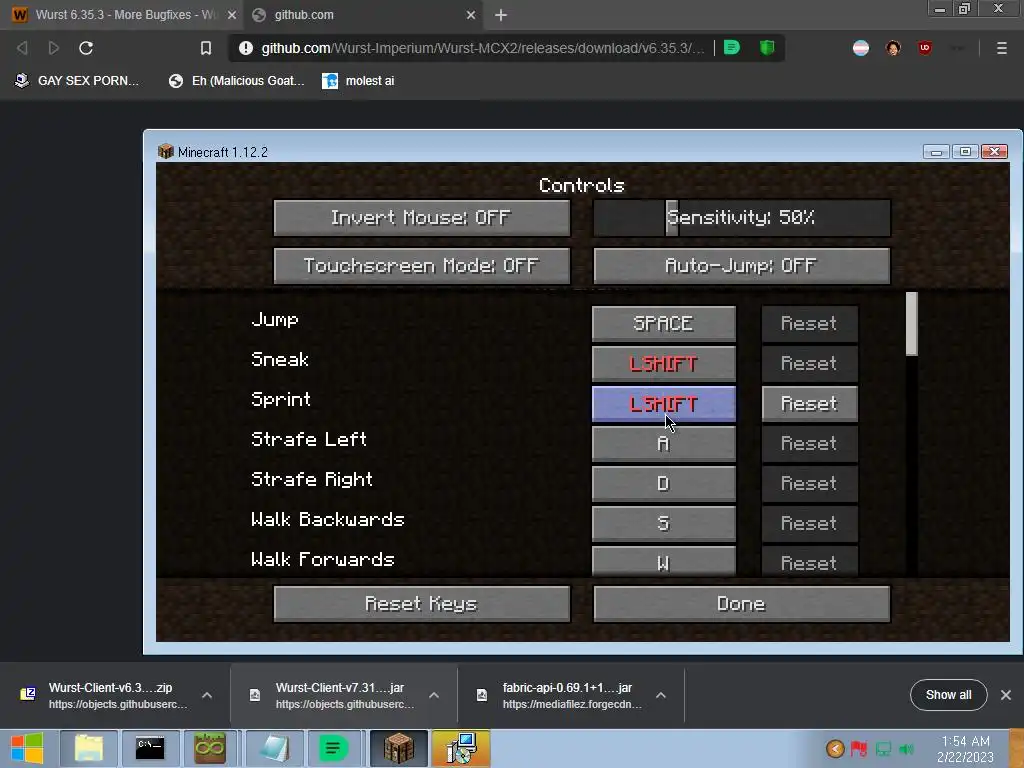
Task: Open the first bookmark in the bookmarks bar
Action: pyautogui.click(x=76, y=81)
